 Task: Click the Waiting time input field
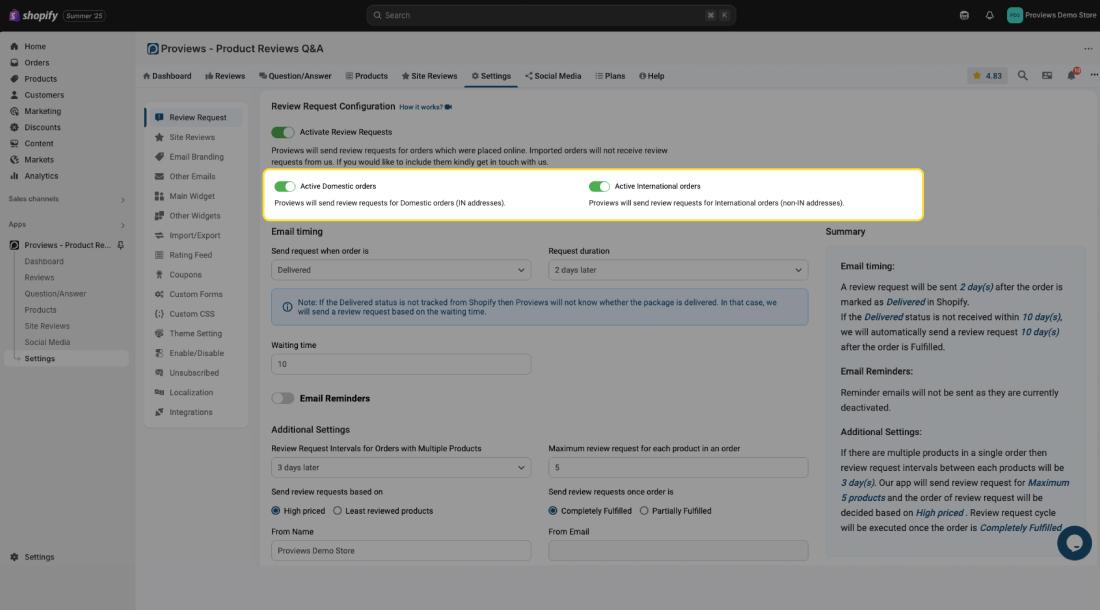point(401,364)
